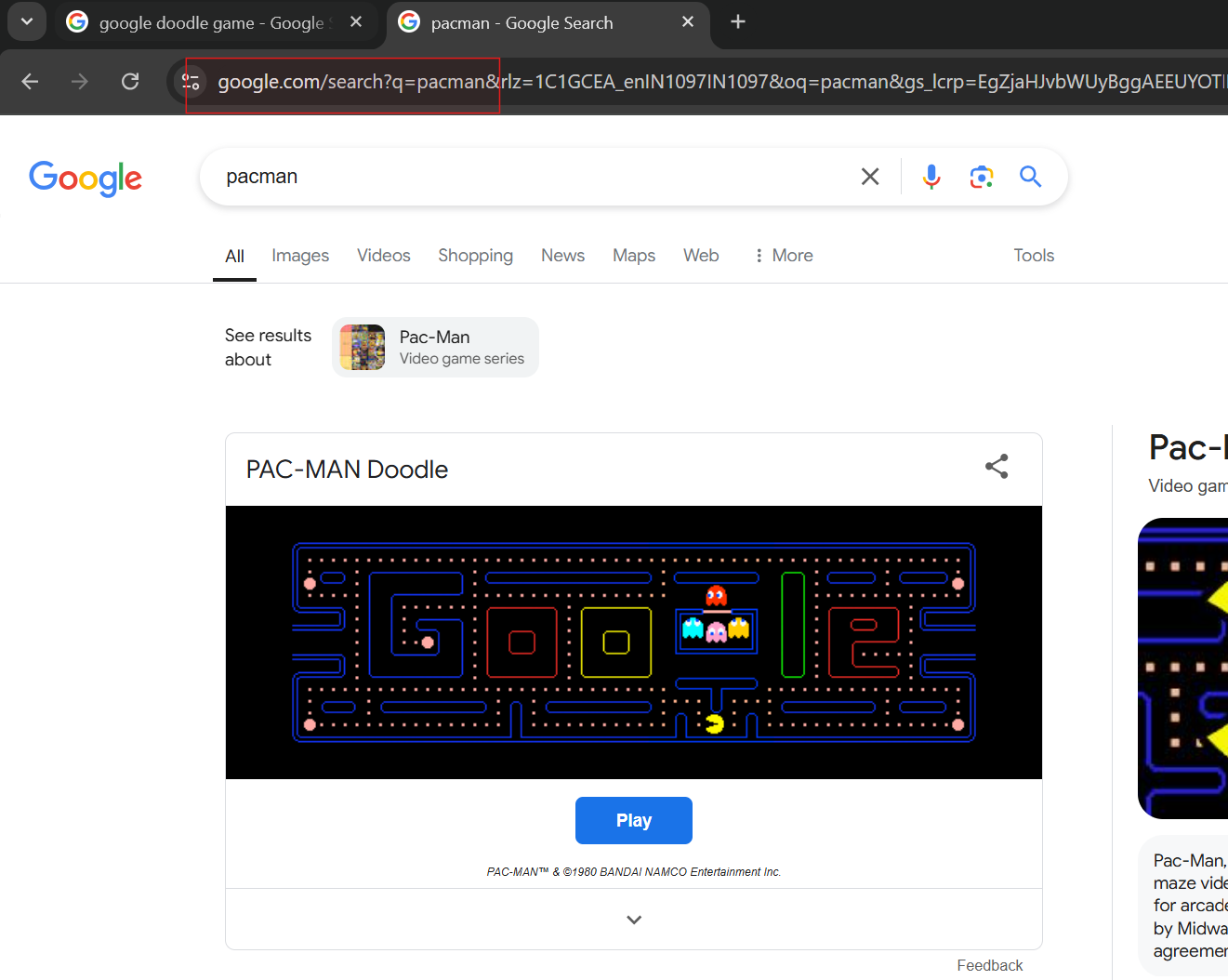This screenshot has height=980, width=1228.
Task: Expand the doodle card chevron
Action: 634,920
